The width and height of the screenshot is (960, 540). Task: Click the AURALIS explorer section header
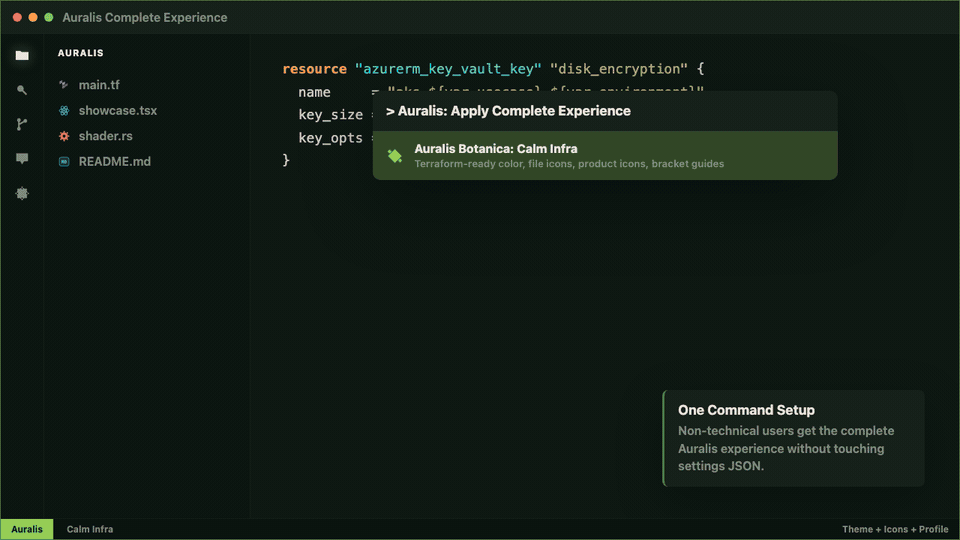pos(81,53)
